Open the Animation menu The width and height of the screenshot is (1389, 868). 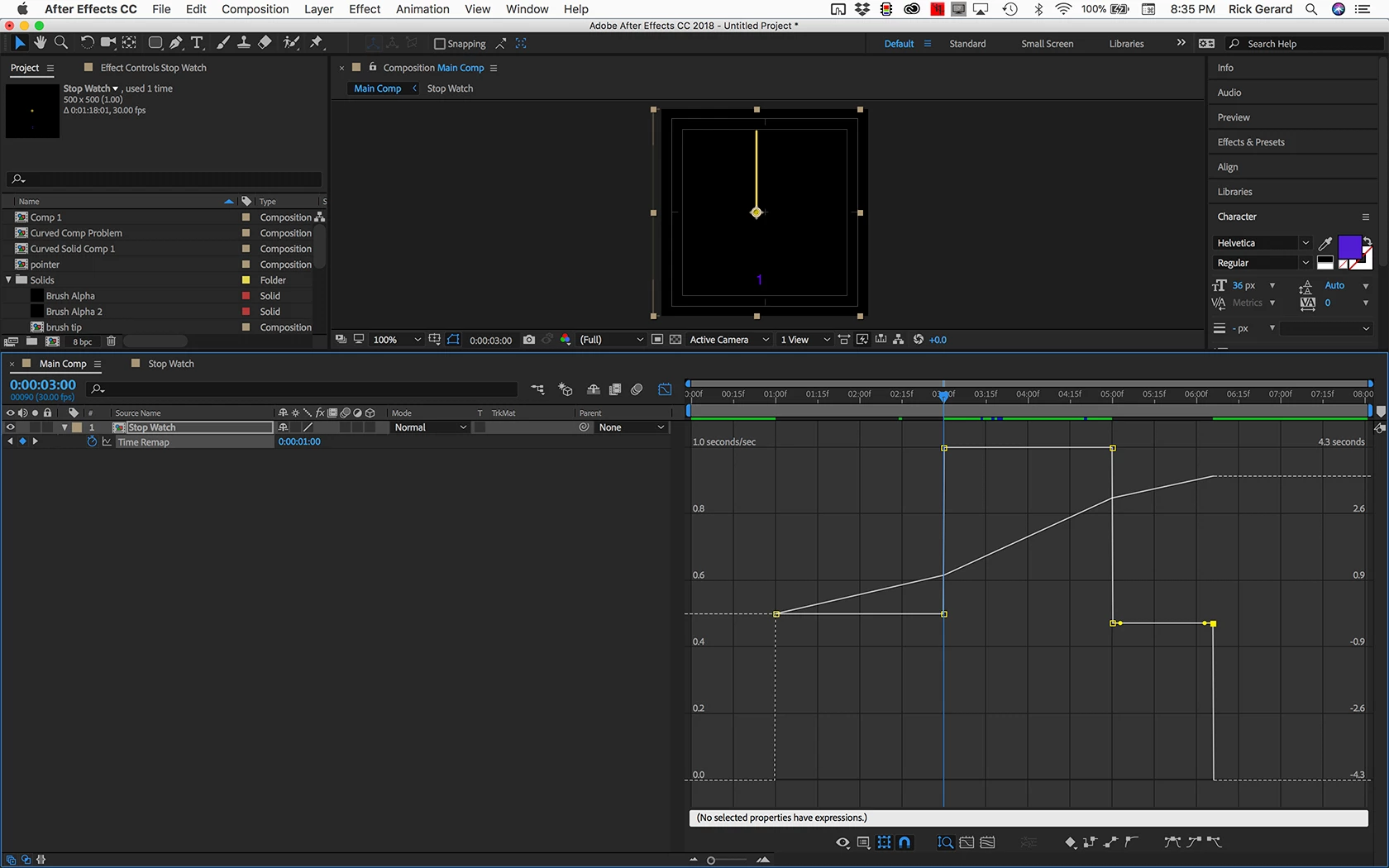point(422,9)
